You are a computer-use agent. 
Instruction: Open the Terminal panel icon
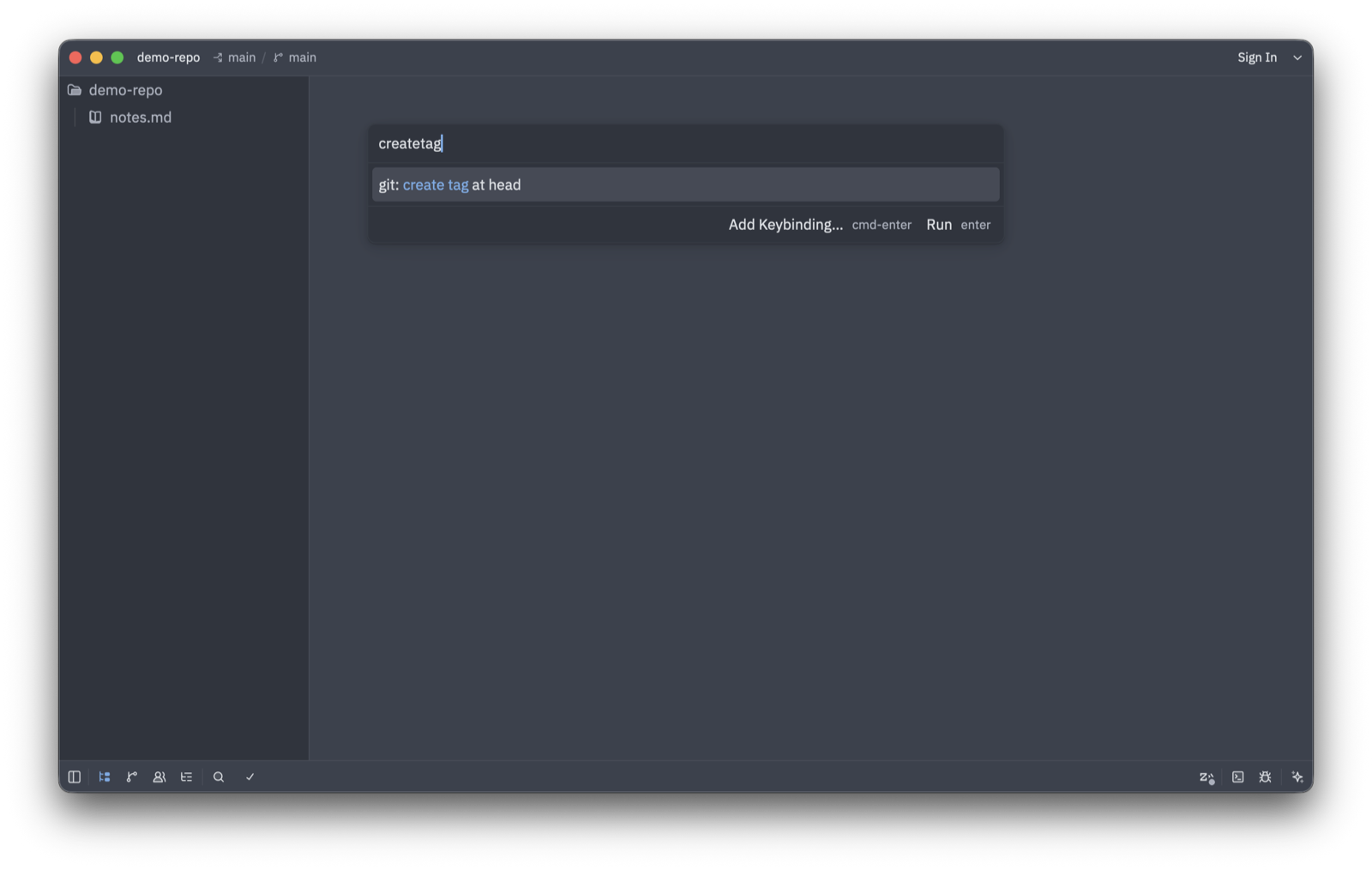[1238, 776]
